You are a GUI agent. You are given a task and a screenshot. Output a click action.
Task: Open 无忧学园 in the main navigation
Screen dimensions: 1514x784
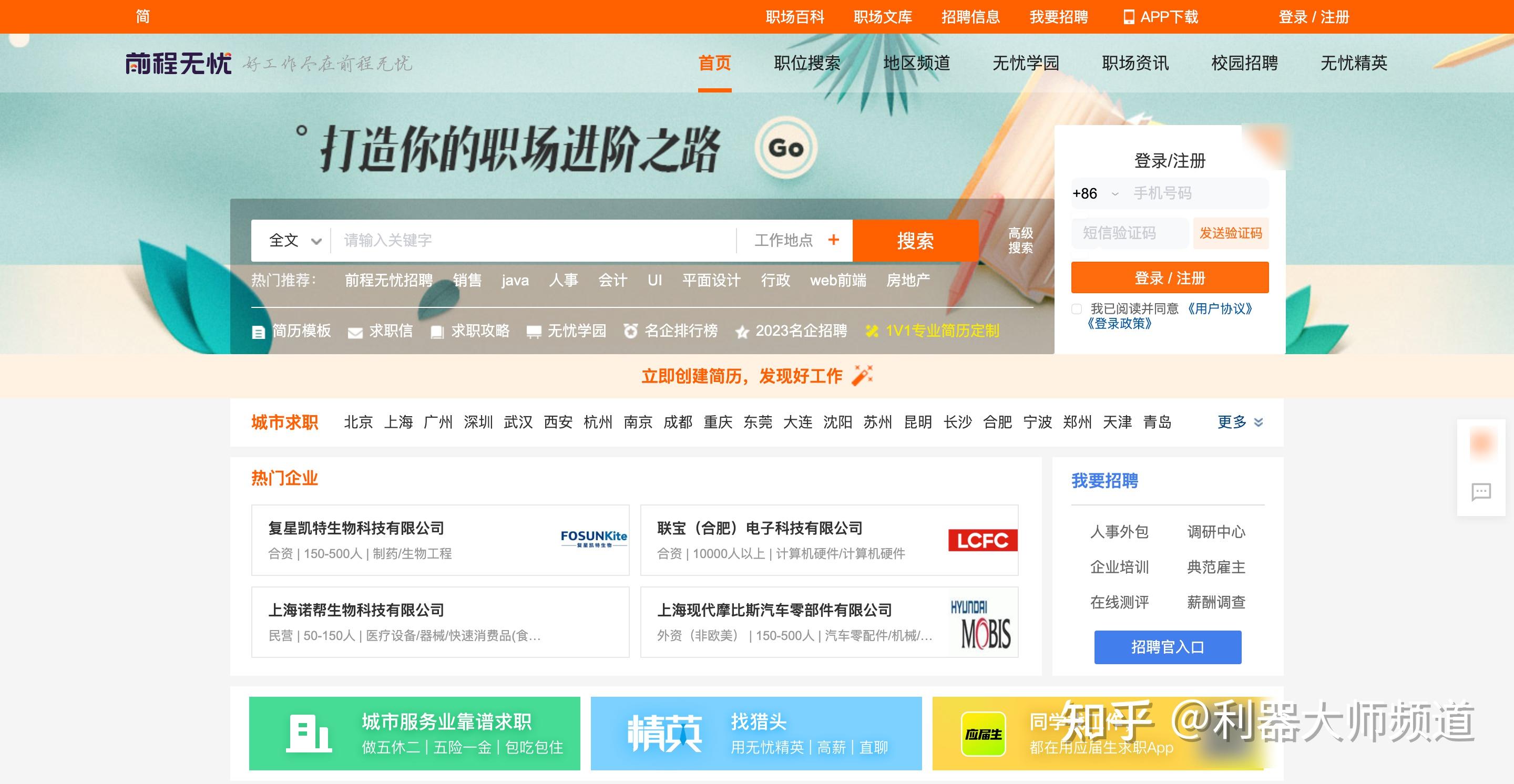pyautogui.click(x=1026, y=63)
